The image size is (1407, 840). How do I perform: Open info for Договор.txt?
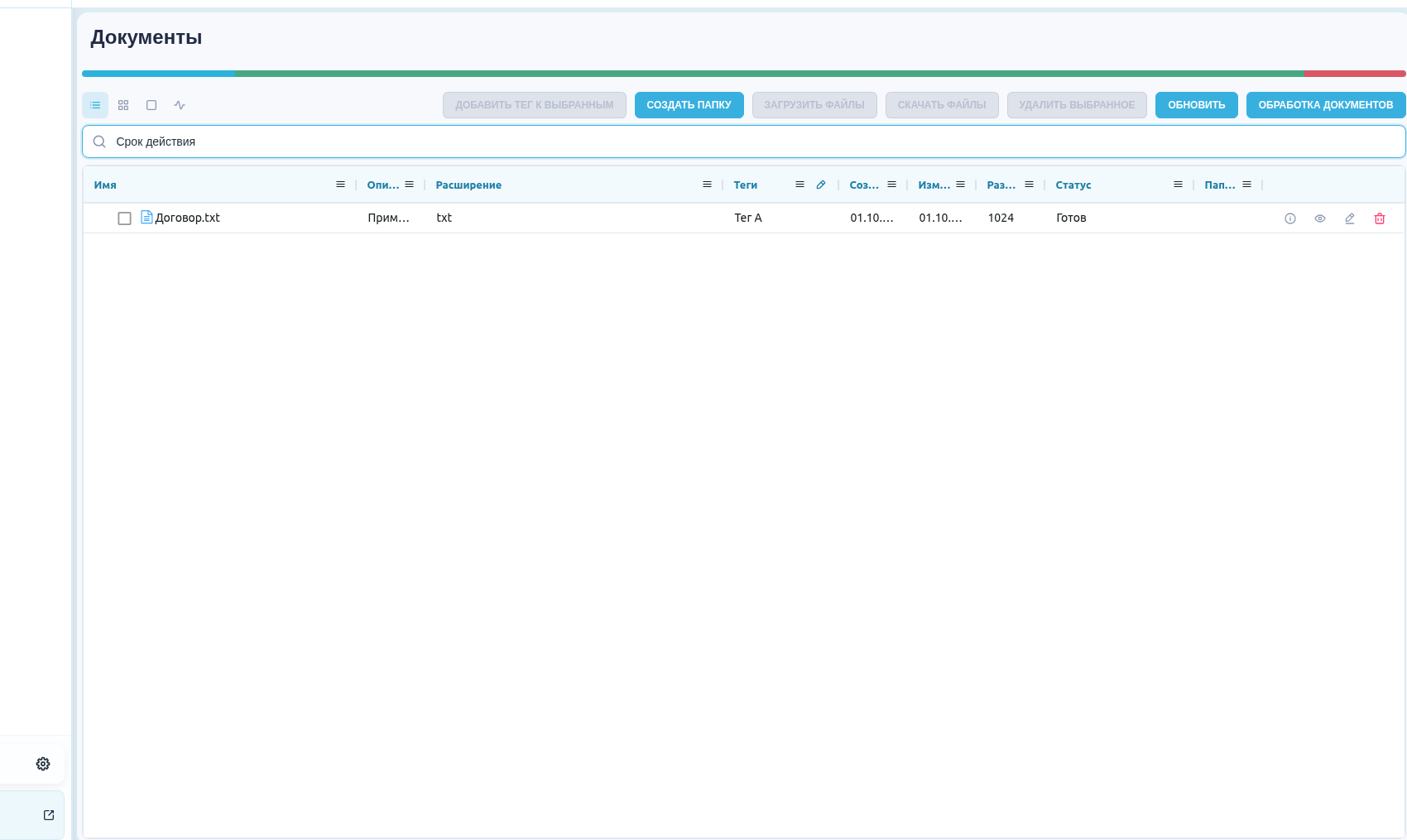pos(1290,218)
